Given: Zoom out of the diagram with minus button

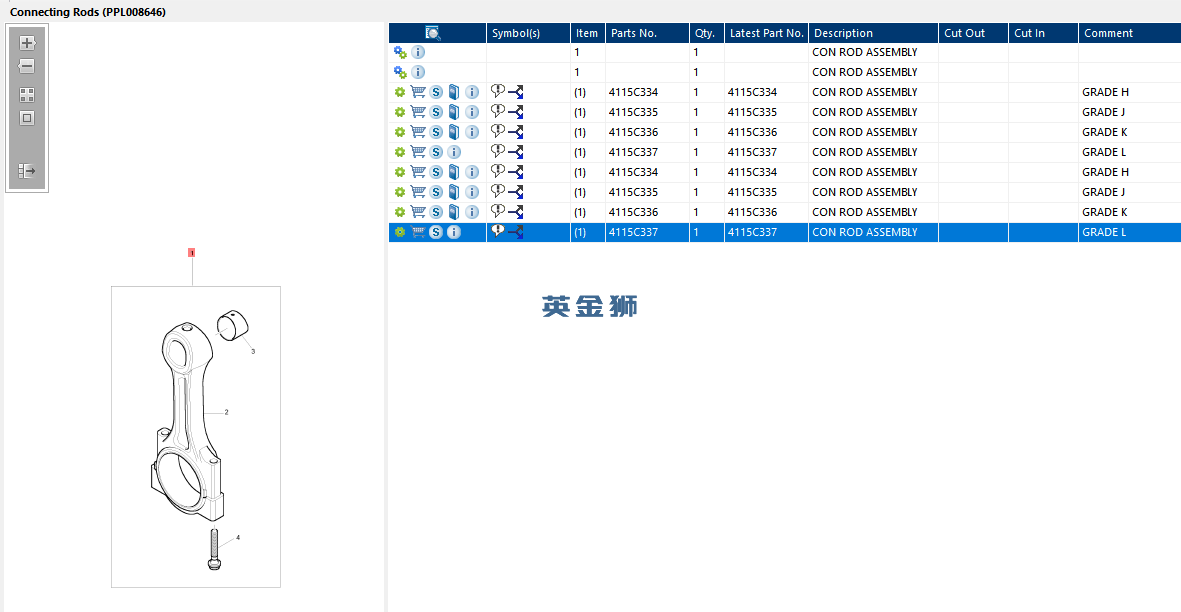Looking at the screenshot, I should coord(27,66).
